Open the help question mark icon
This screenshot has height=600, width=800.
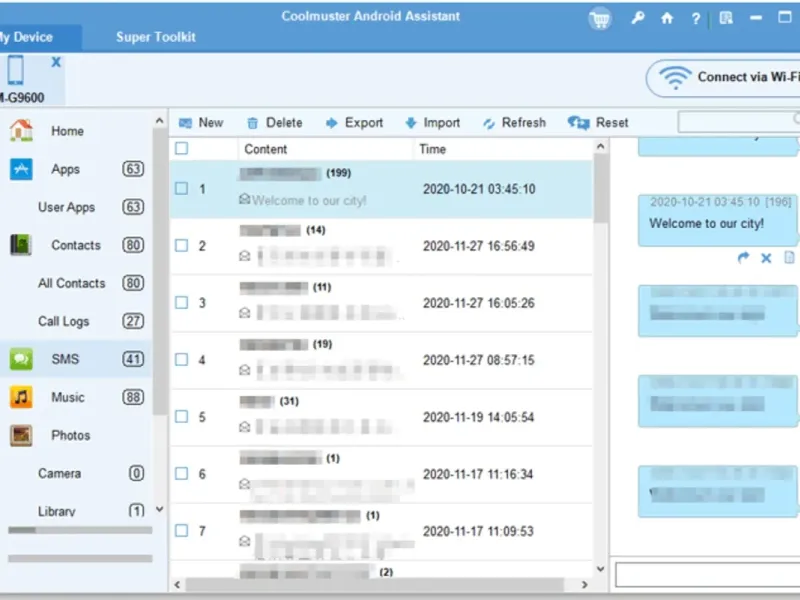pyautogui.click(x=695, y=19)
